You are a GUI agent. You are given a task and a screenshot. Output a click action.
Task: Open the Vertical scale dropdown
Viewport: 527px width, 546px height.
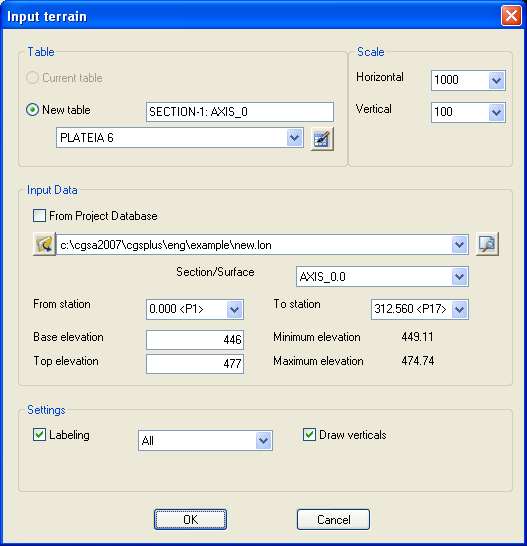coord(496,112)
